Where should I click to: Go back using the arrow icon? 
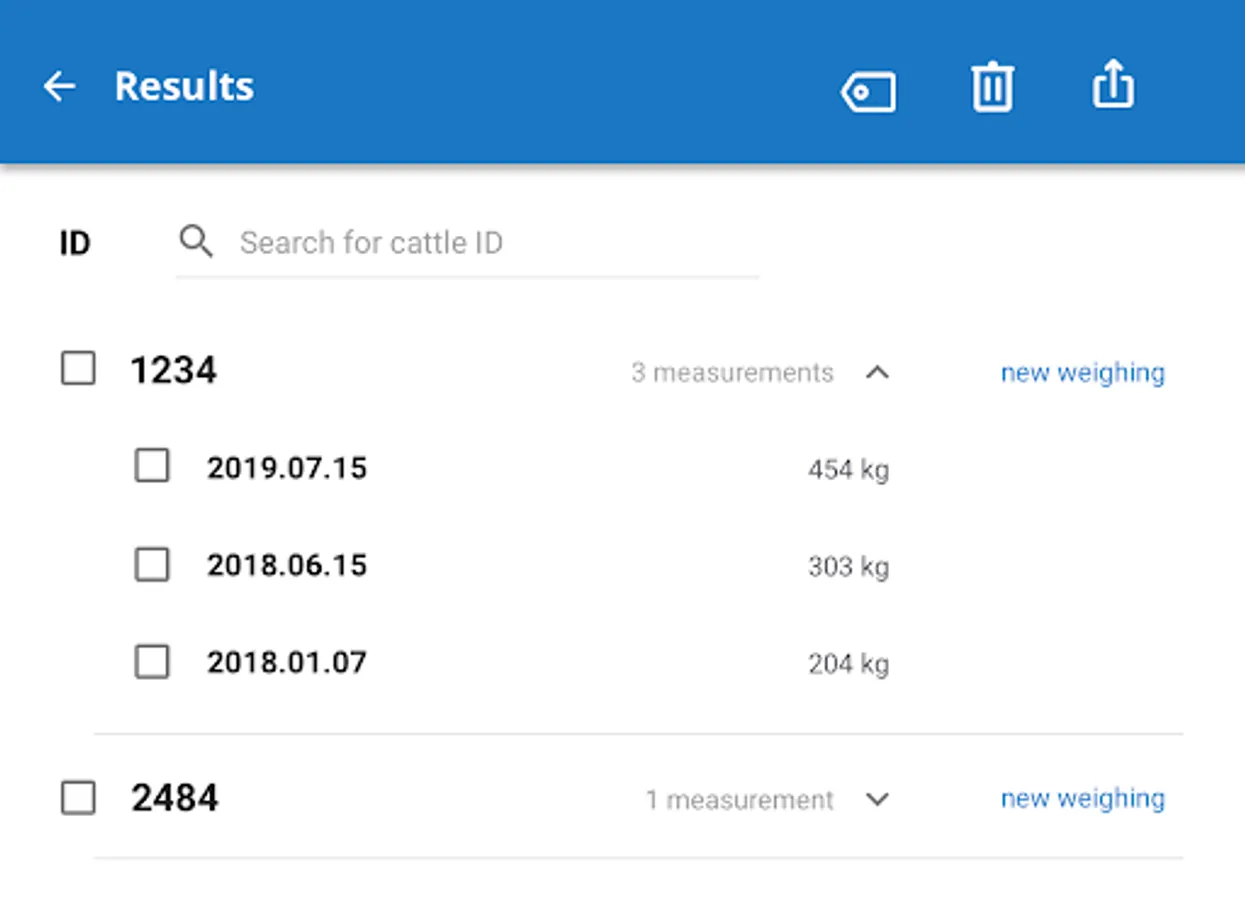(59, 87)
